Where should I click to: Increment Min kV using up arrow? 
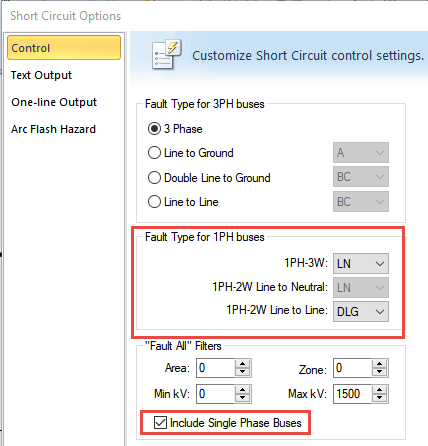pos(242,390)
